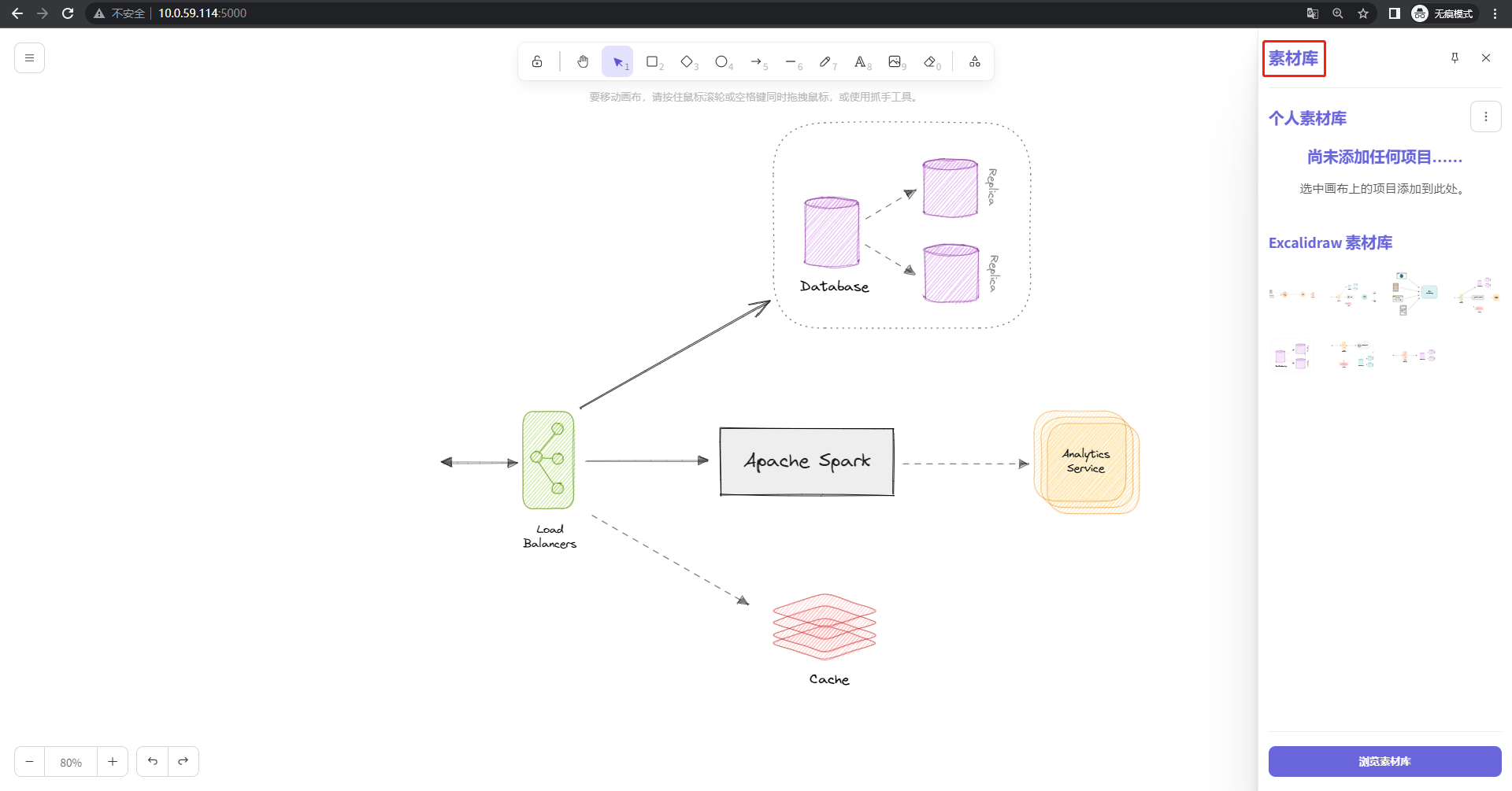1512x791 pixels.
Task: Select the Text tool
Action: pyautogui.click(x=860, y=61)
